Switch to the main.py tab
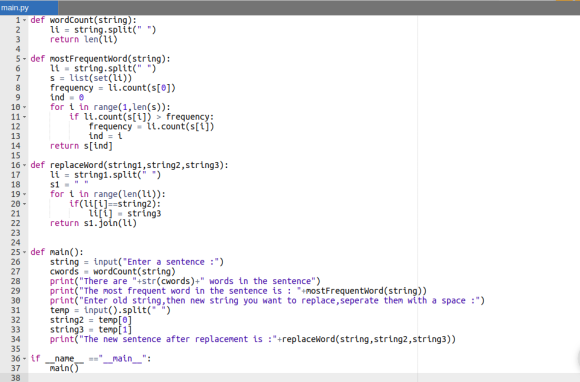580x382 pixels. [28, 8]
